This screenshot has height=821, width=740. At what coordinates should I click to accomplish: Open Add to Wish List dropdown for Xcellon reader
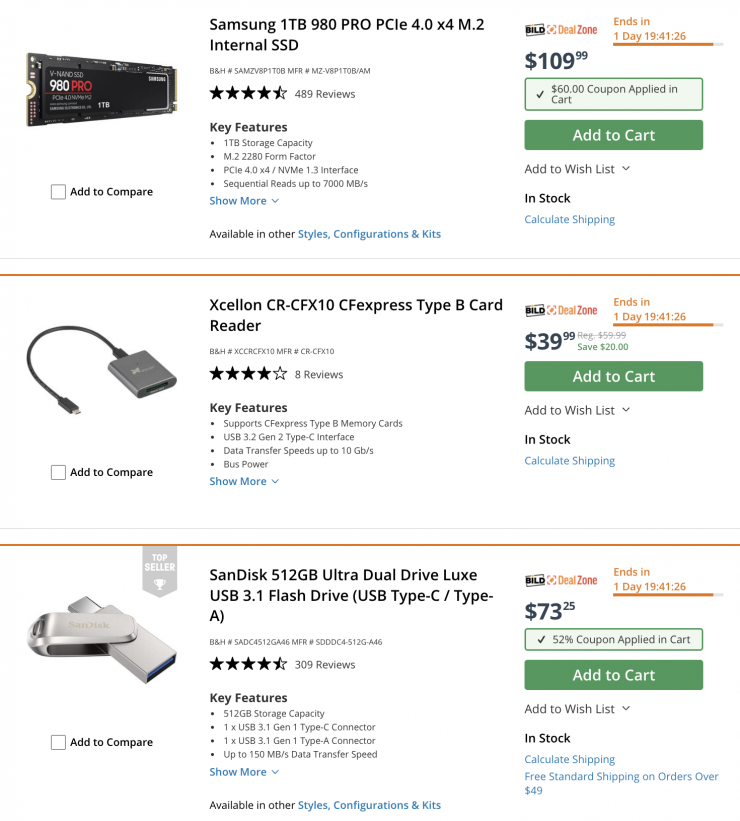[577, 410]
